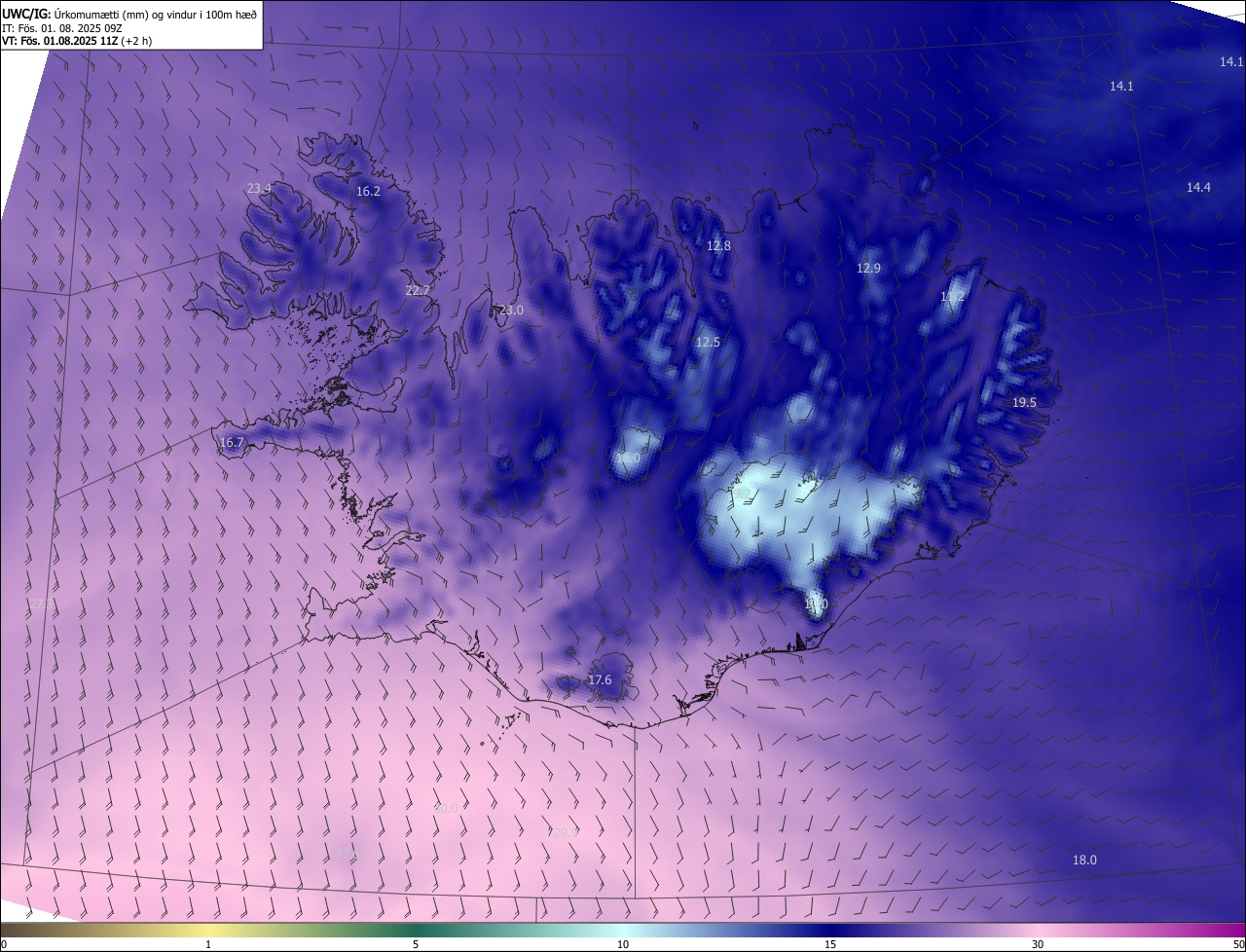Click the colour scale tick label 0
1246x952 pixels.
point(4,945)
